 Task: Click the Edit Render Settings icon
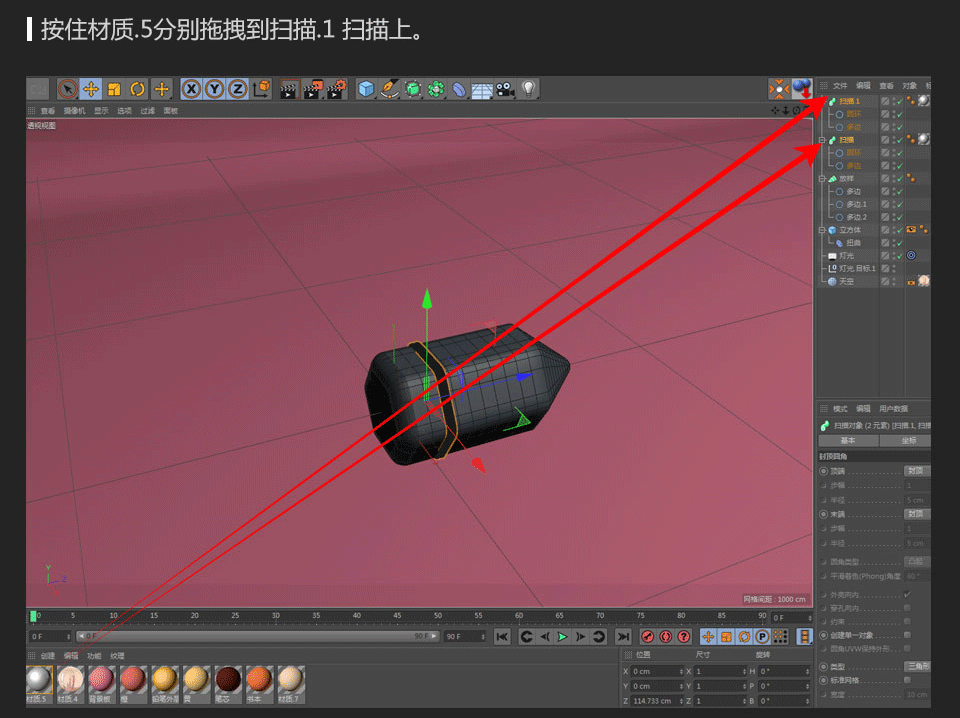[334, 89]
